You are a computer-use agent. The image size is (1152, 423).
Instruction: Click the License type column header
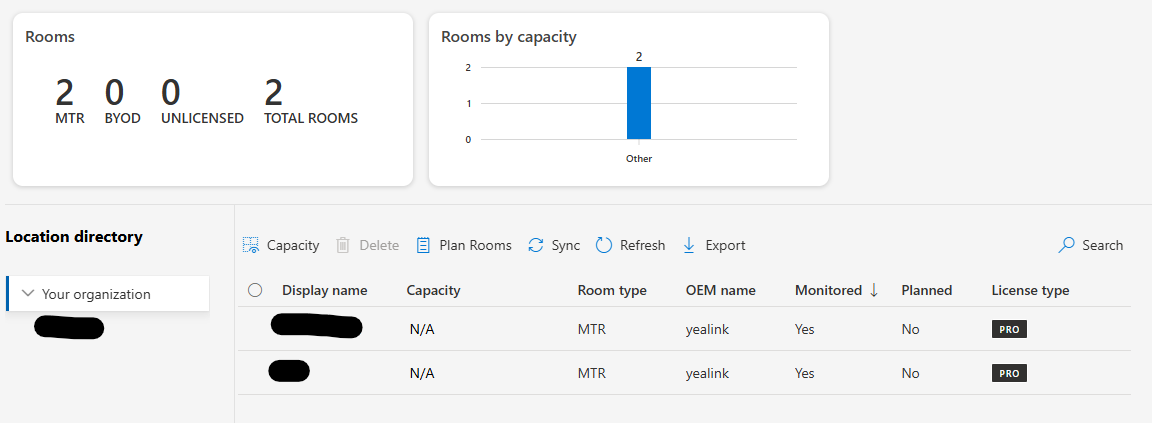(1030, 290)
